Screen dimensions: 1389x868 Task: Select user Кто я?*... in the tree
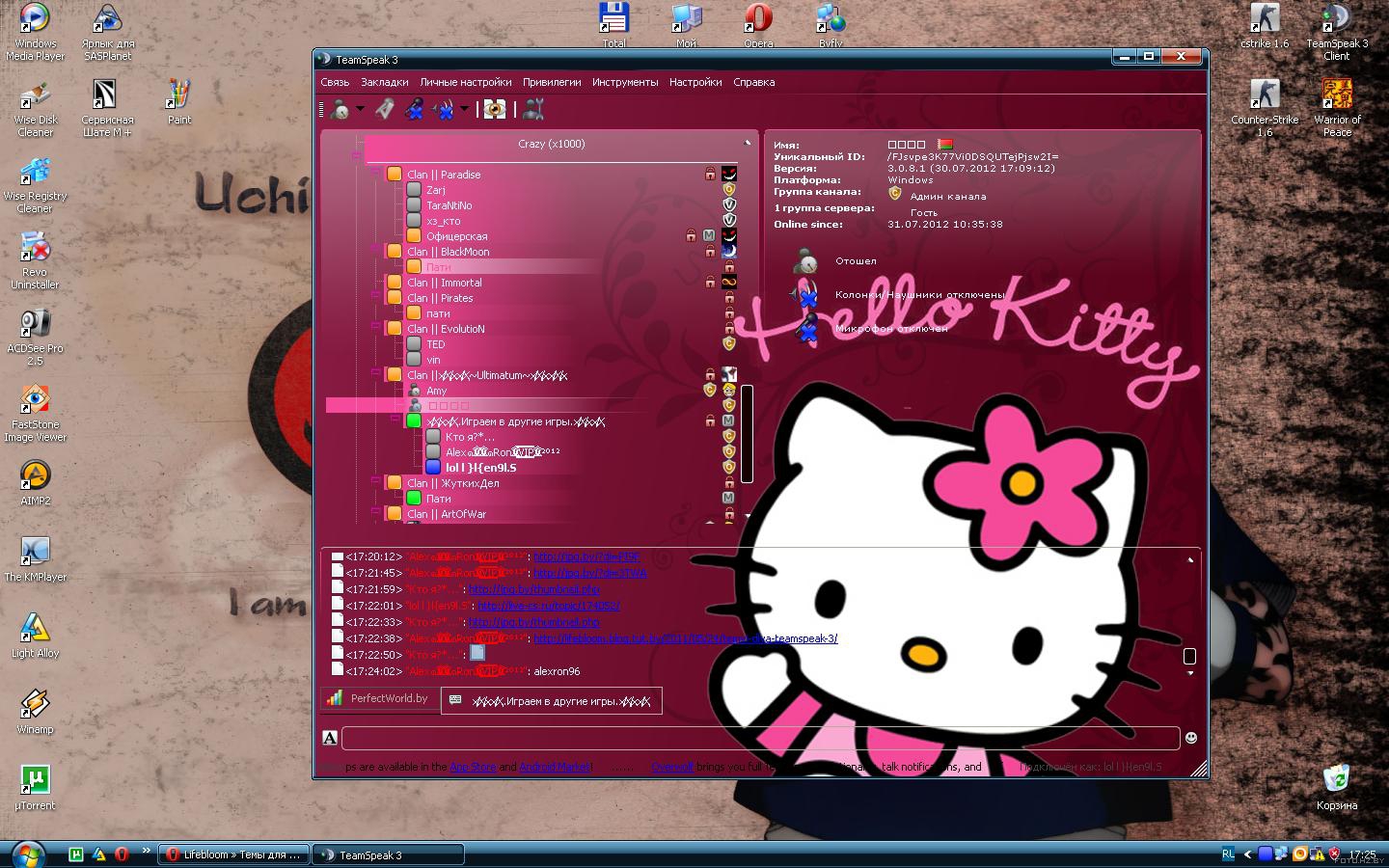470,437
